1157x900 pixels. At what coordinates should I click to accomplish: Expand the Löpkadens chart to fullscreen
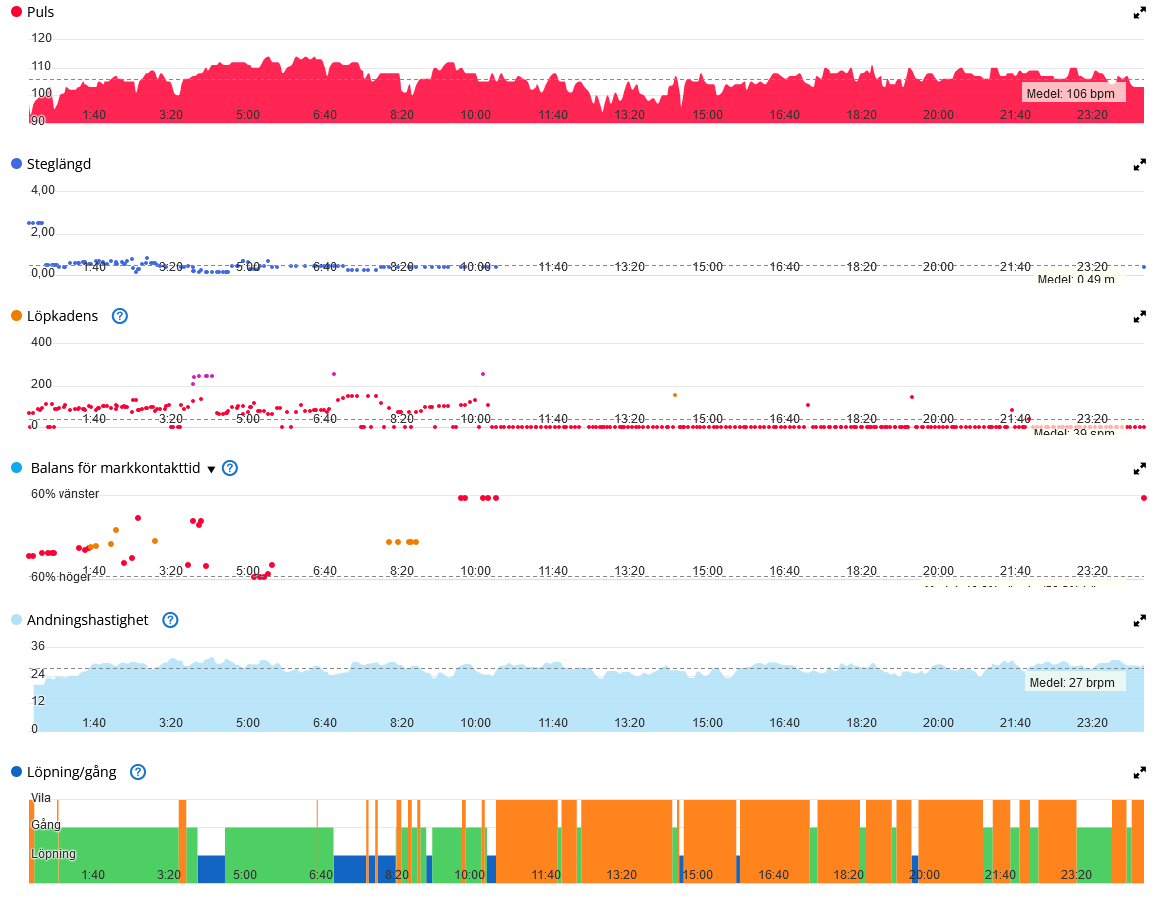1139,316
